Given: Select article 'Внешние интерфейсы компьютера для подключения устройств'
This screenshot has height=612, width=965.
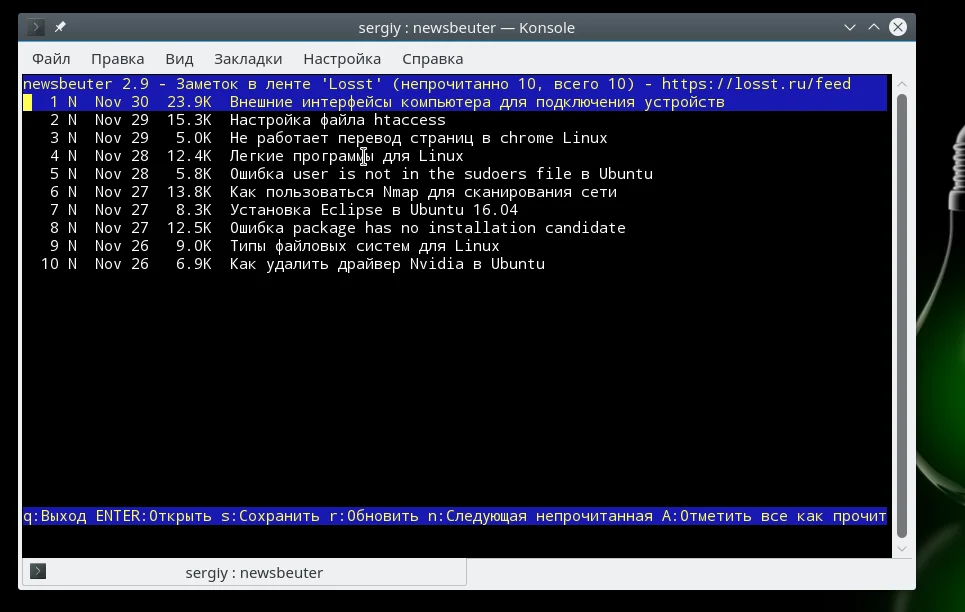Looking at the screenshot, I should point(455,102).
